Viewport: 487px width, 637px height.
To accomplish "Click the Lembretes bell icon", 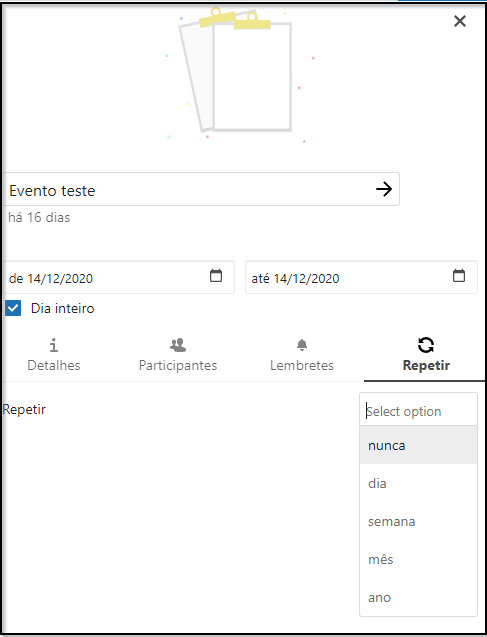I will [301, 345].
